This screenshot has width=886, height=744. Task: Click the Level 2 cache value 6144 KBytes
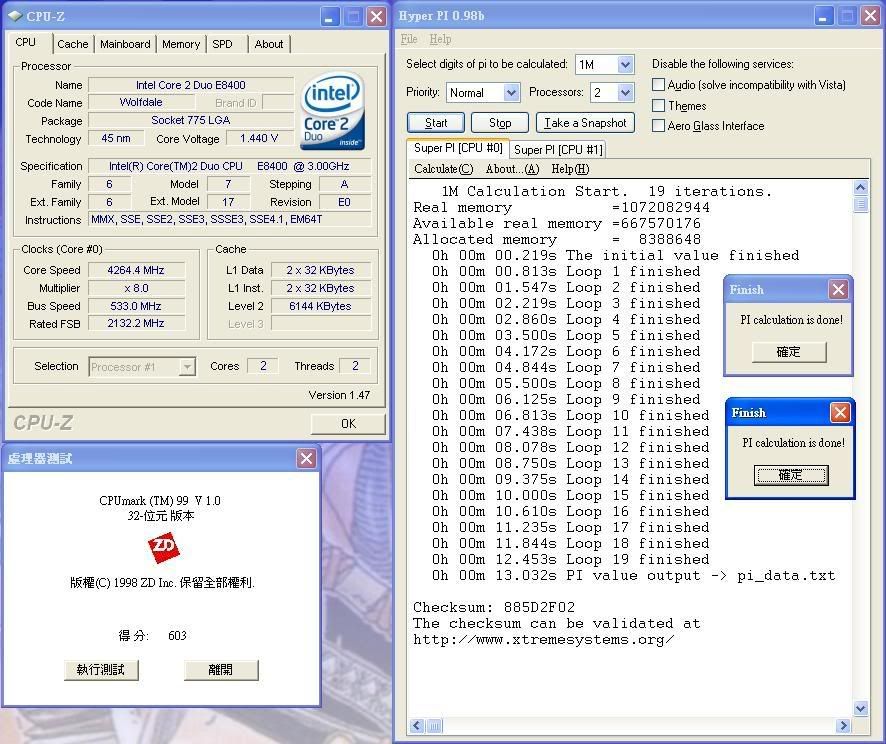(320, 306)
